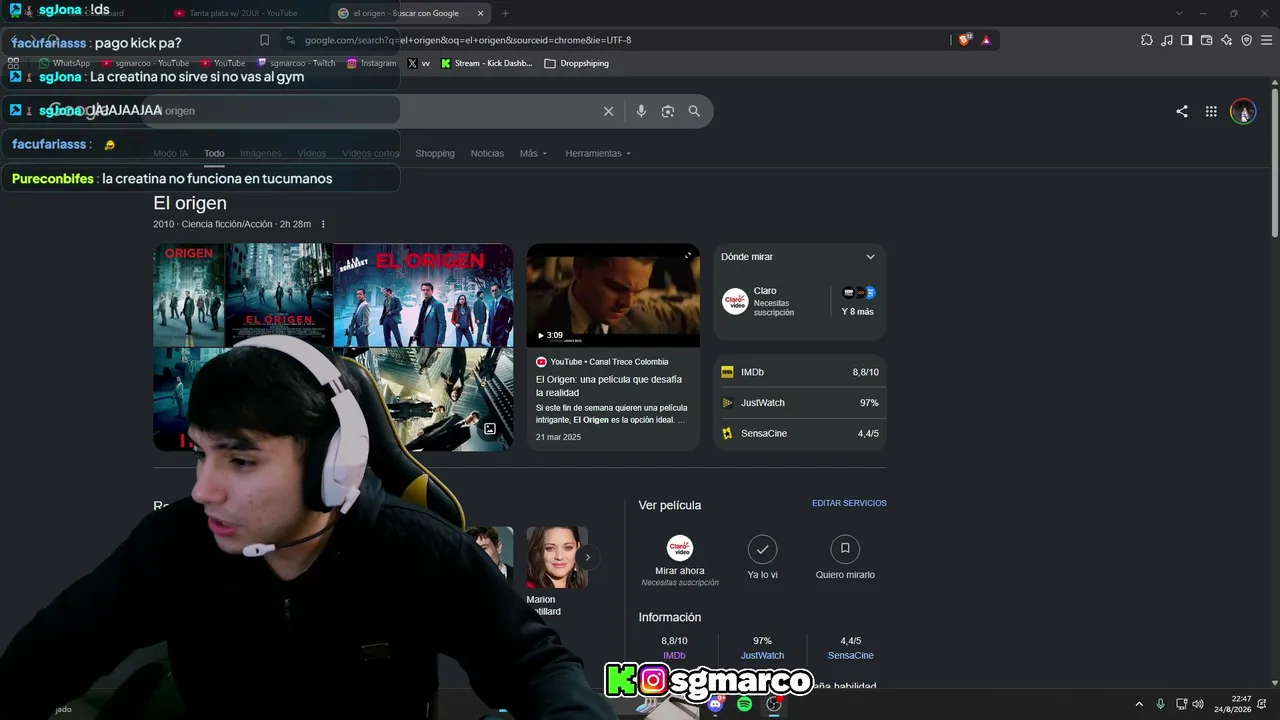Expand the Y 8 más streaming services

[x=858, y=301]
